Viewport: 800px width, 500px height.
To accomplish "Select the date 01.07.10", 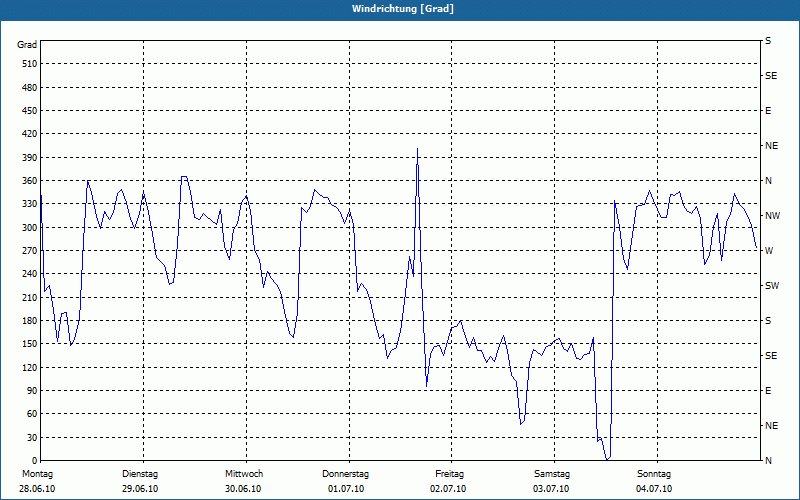I will click(x=346, y=489).
